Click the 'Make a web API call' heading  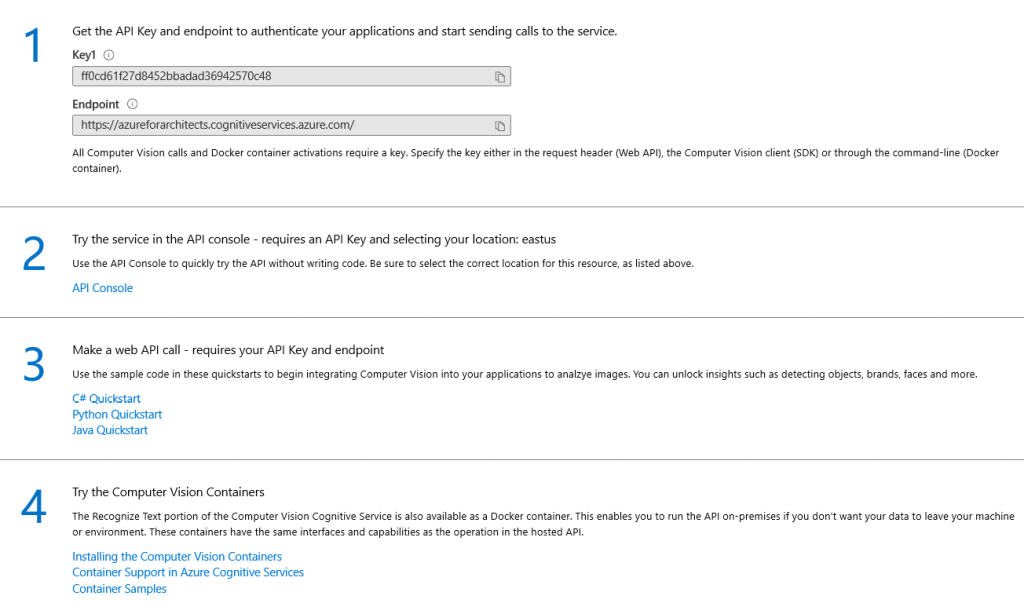pyautogui.click(x=228, y=350)
